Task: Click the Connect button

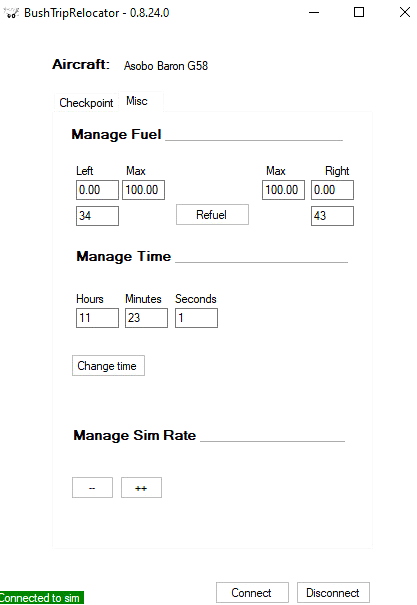Action: click(252, 592)
